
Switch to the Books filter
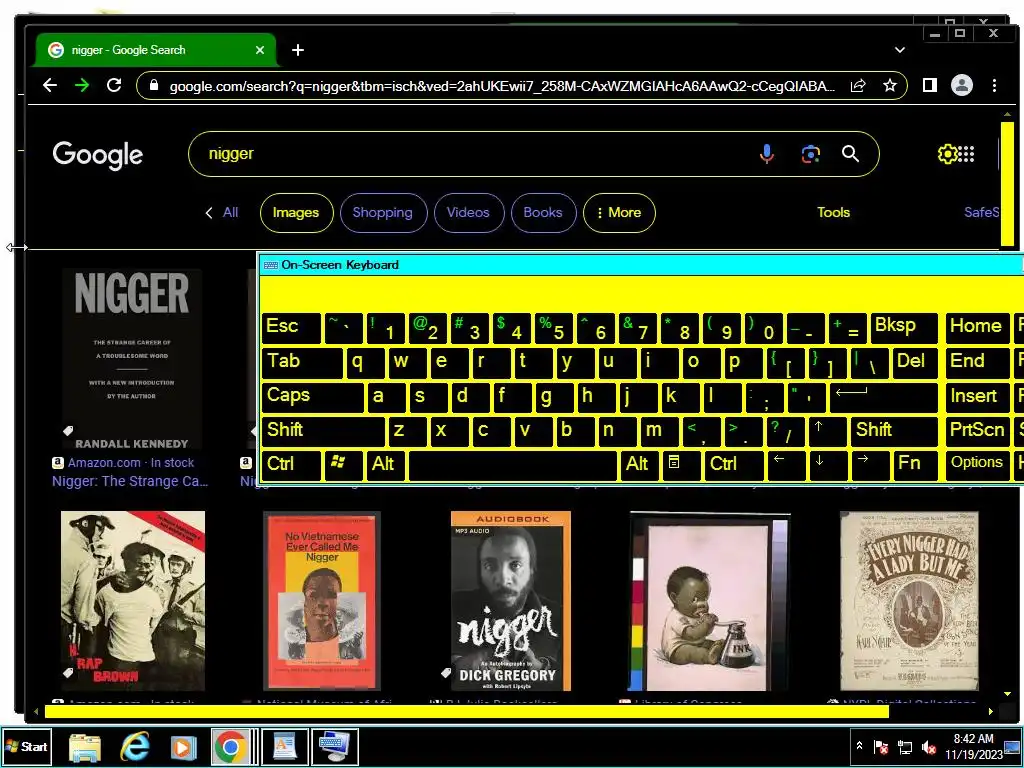(x=543, y=213)
